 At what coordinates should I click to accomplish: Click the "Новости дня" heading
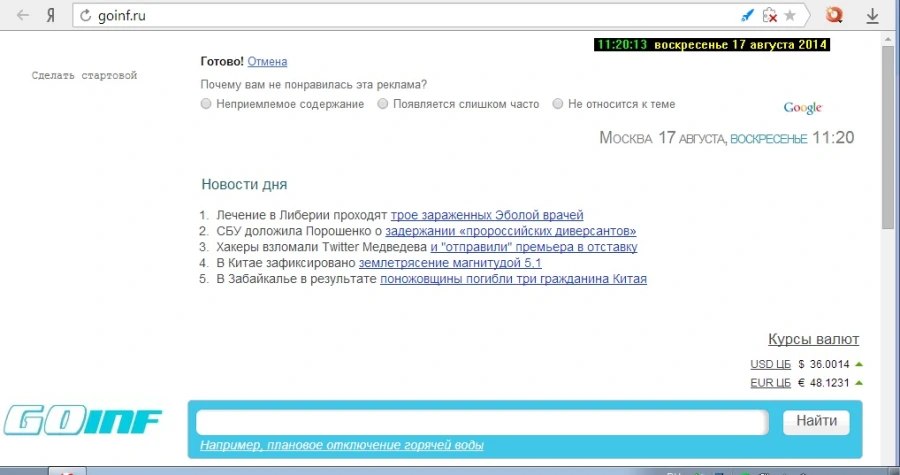244,184
